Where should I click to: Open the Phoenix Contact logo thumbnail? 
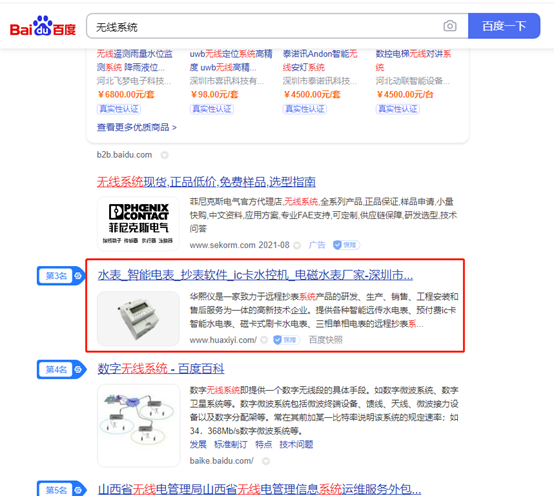[138, 223]
